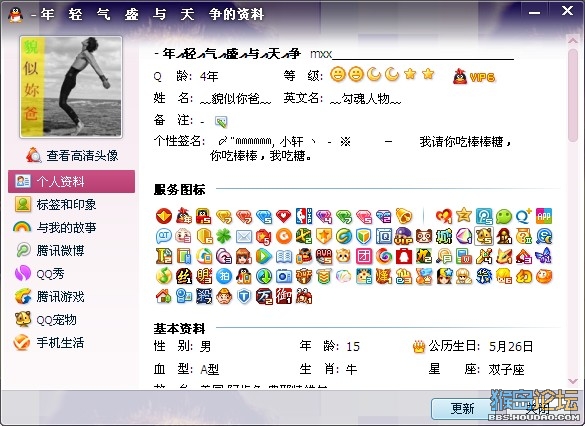
Task: Click 查看高清头像 link
Action: (x=72, y=156)
